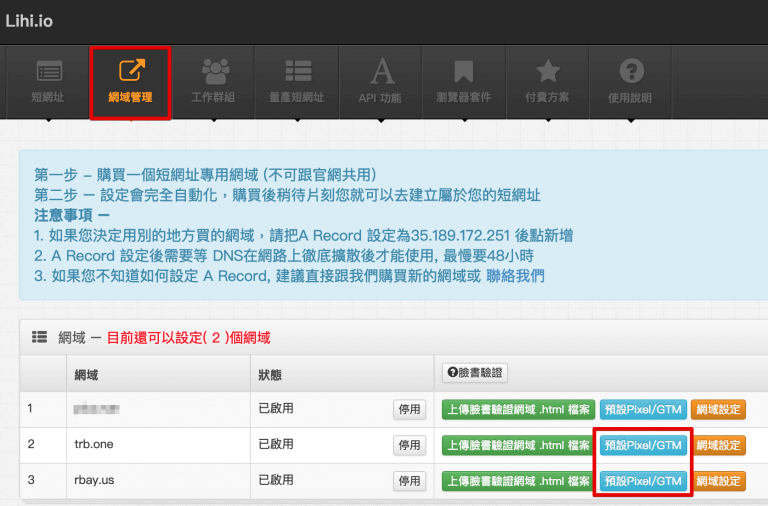Image resolution: width=768 pixels, height=506 pixels.
Task: Disable the rbay.us domain with 停用
Action: 410,481
